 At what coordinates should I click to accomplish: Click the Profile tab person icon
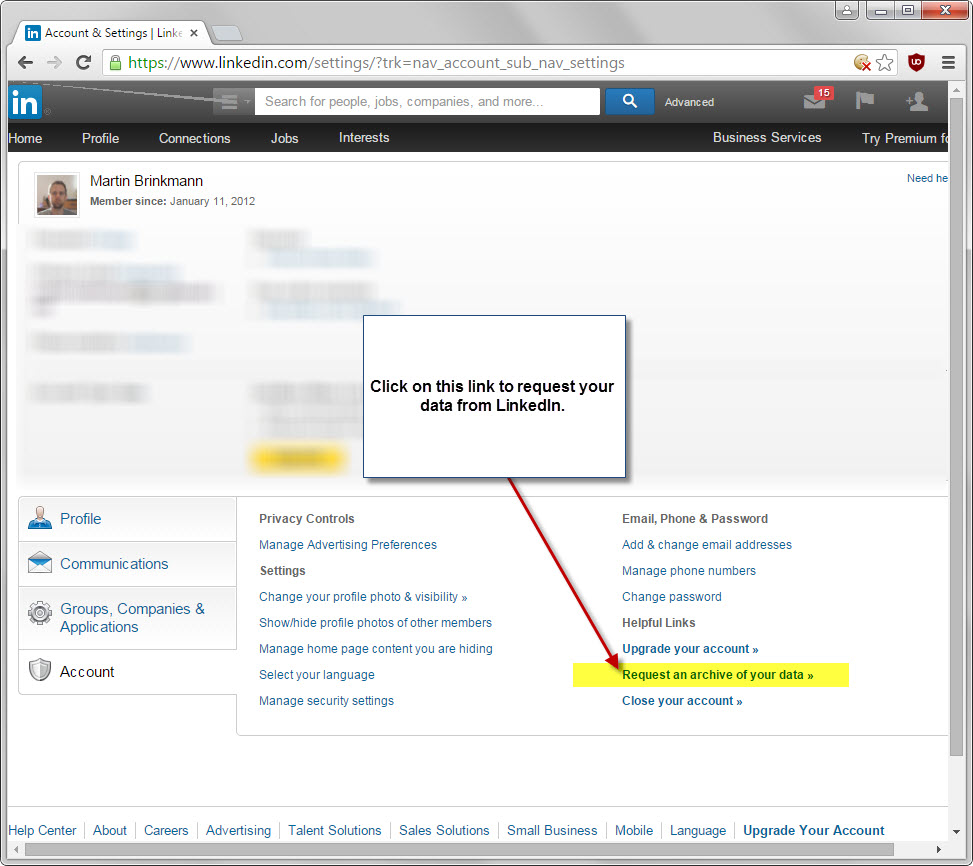[40, 518]
